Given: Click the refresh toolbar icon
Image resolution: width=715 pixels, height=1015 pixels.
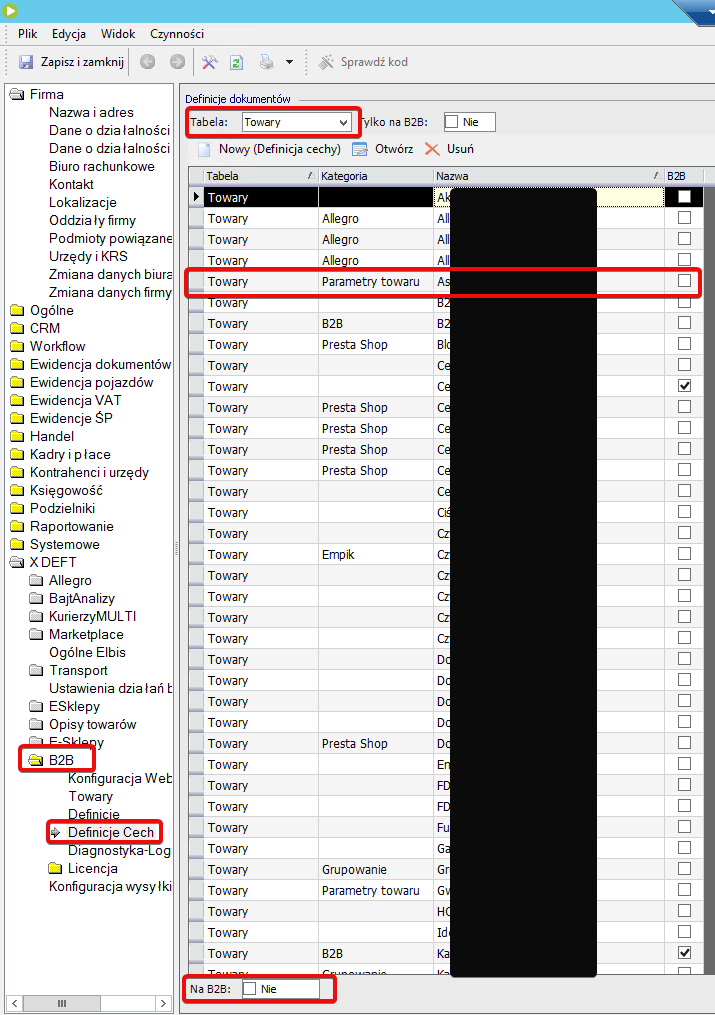Looking at the screenshot, I should coord(237,62).
